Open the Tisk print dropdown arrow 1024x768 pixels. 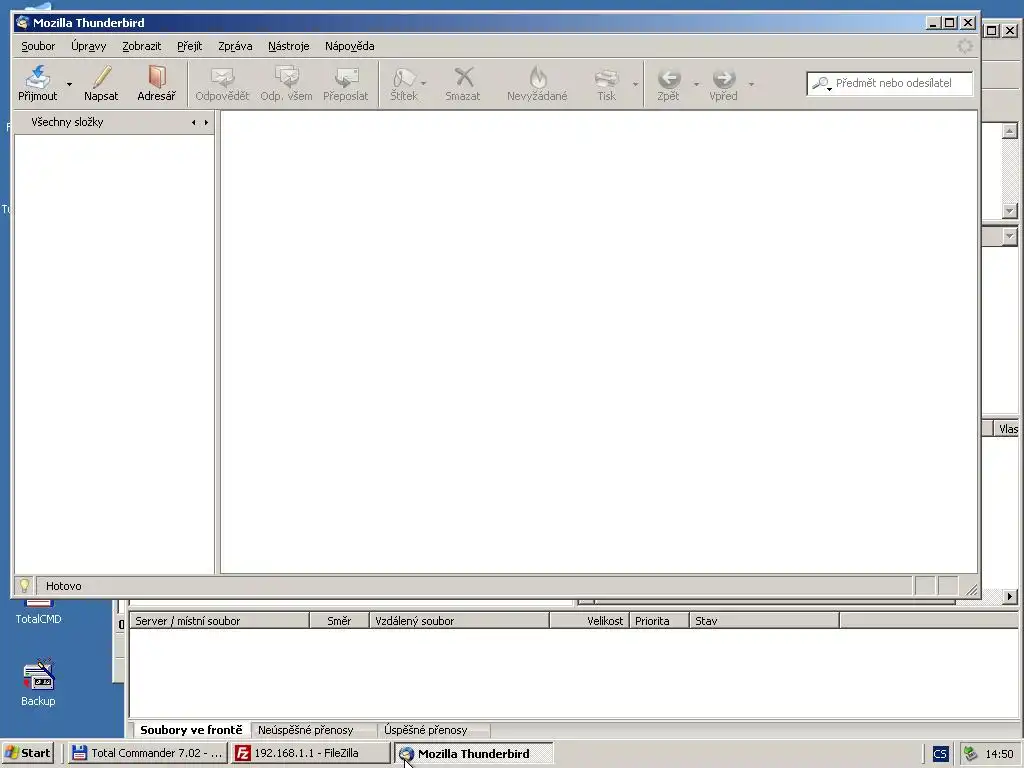tap(635, 84)
